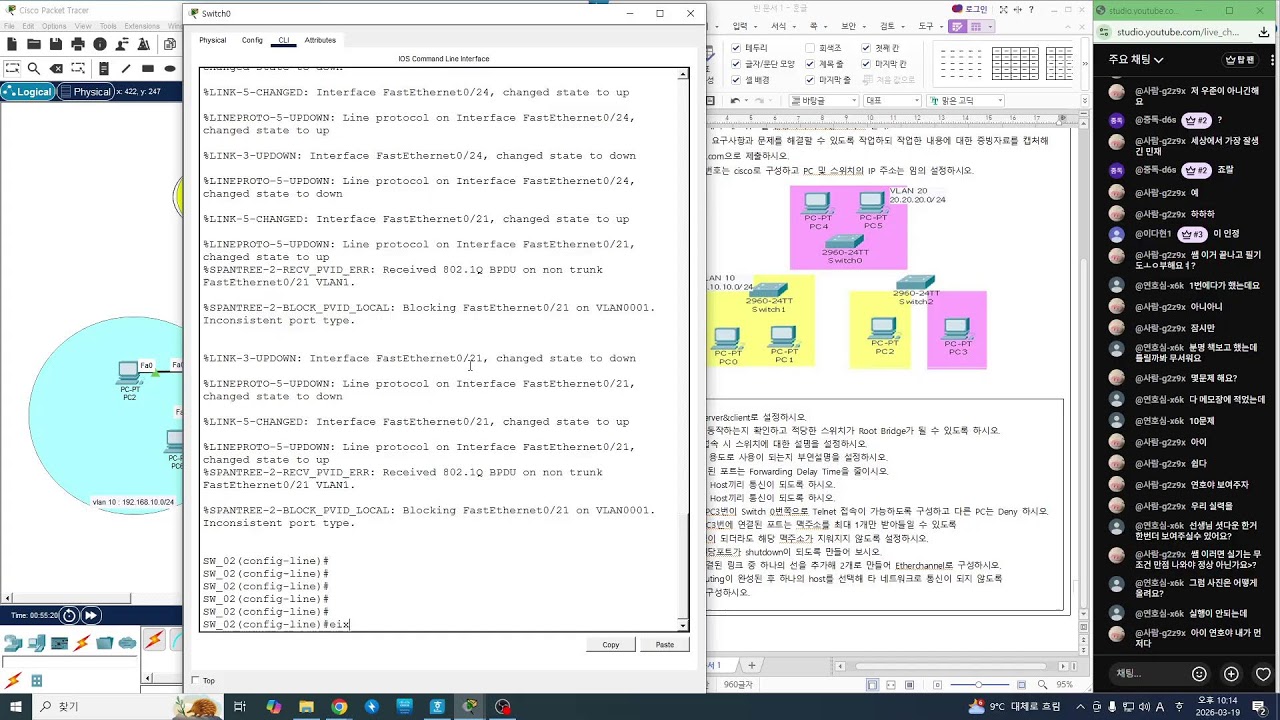Viewport: 1280px width, 720px height.
Task: Open the 바탕글 style dropdown
Action: point(824,100)
